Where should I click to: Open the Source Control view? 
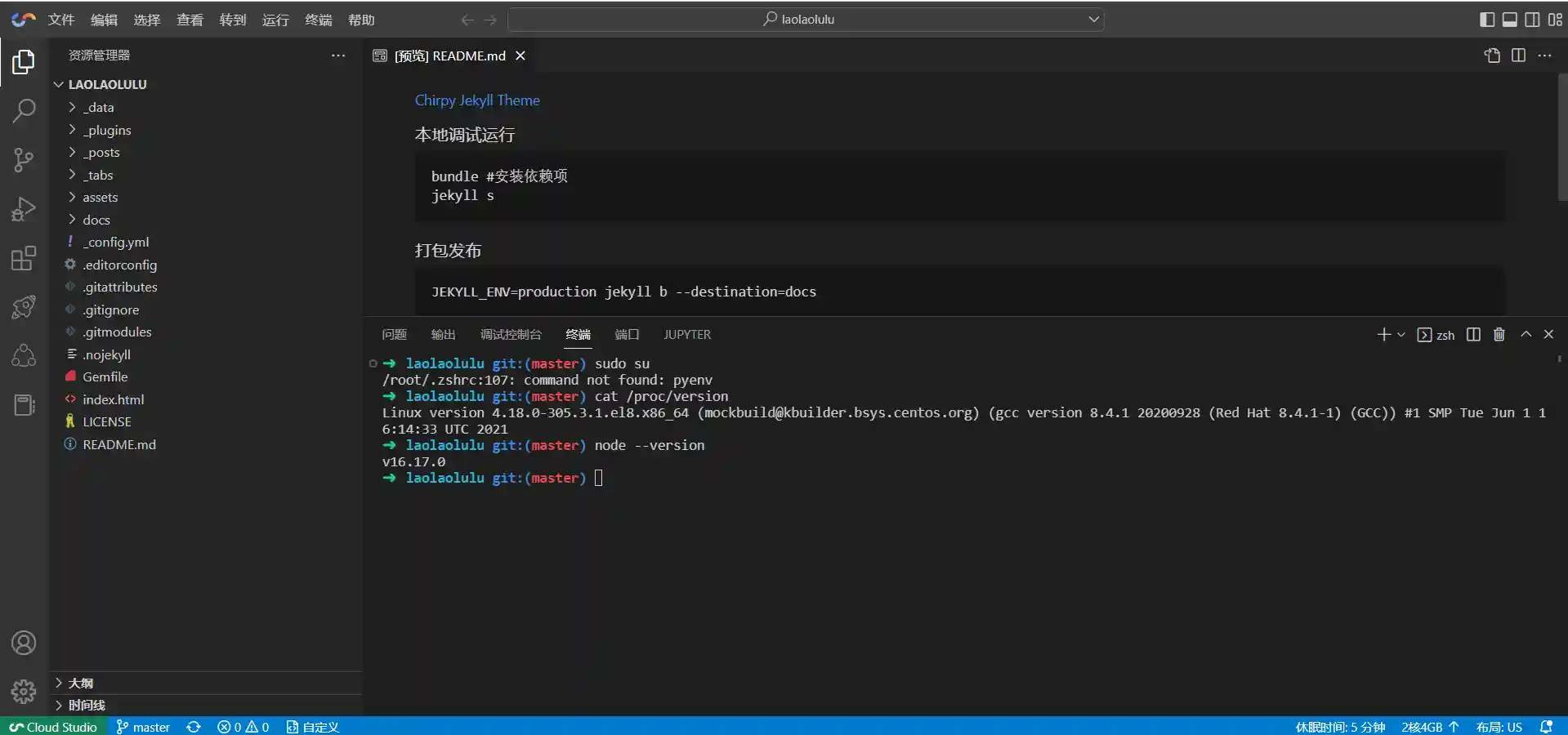pyautogui.click(x=24, y=160)
